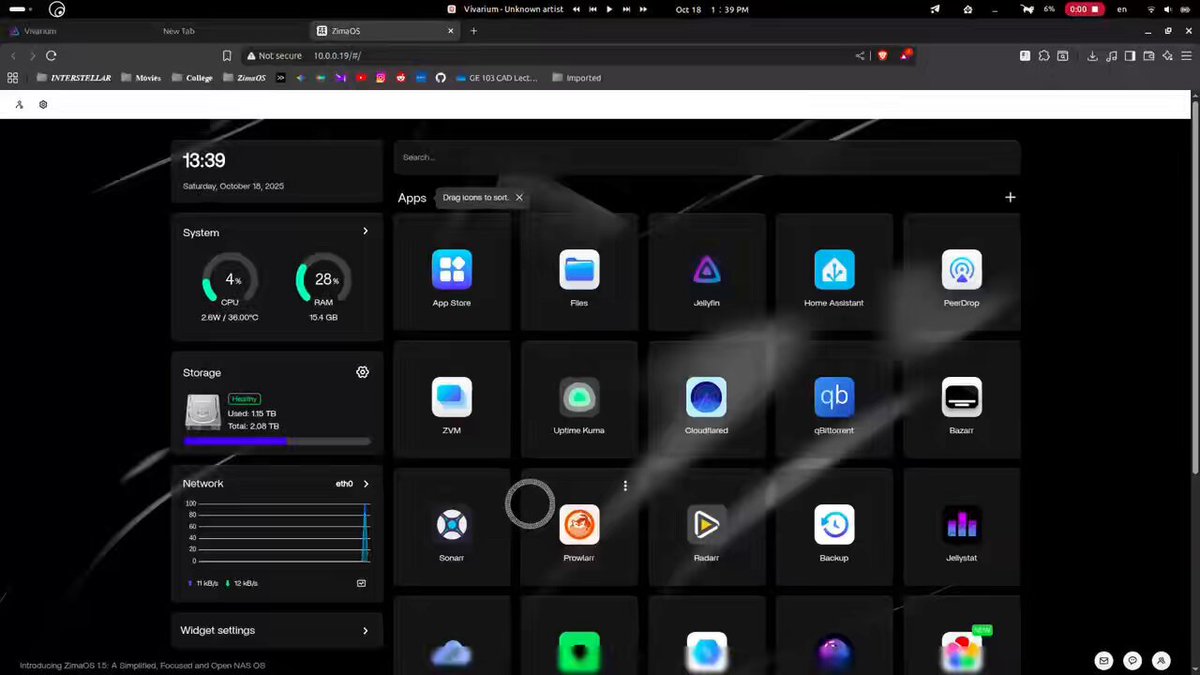Open the chat bubble icon at bottom right
Image resolution: width=1200 pixels, height=675 pixels.
click(x=1133, y=661)
